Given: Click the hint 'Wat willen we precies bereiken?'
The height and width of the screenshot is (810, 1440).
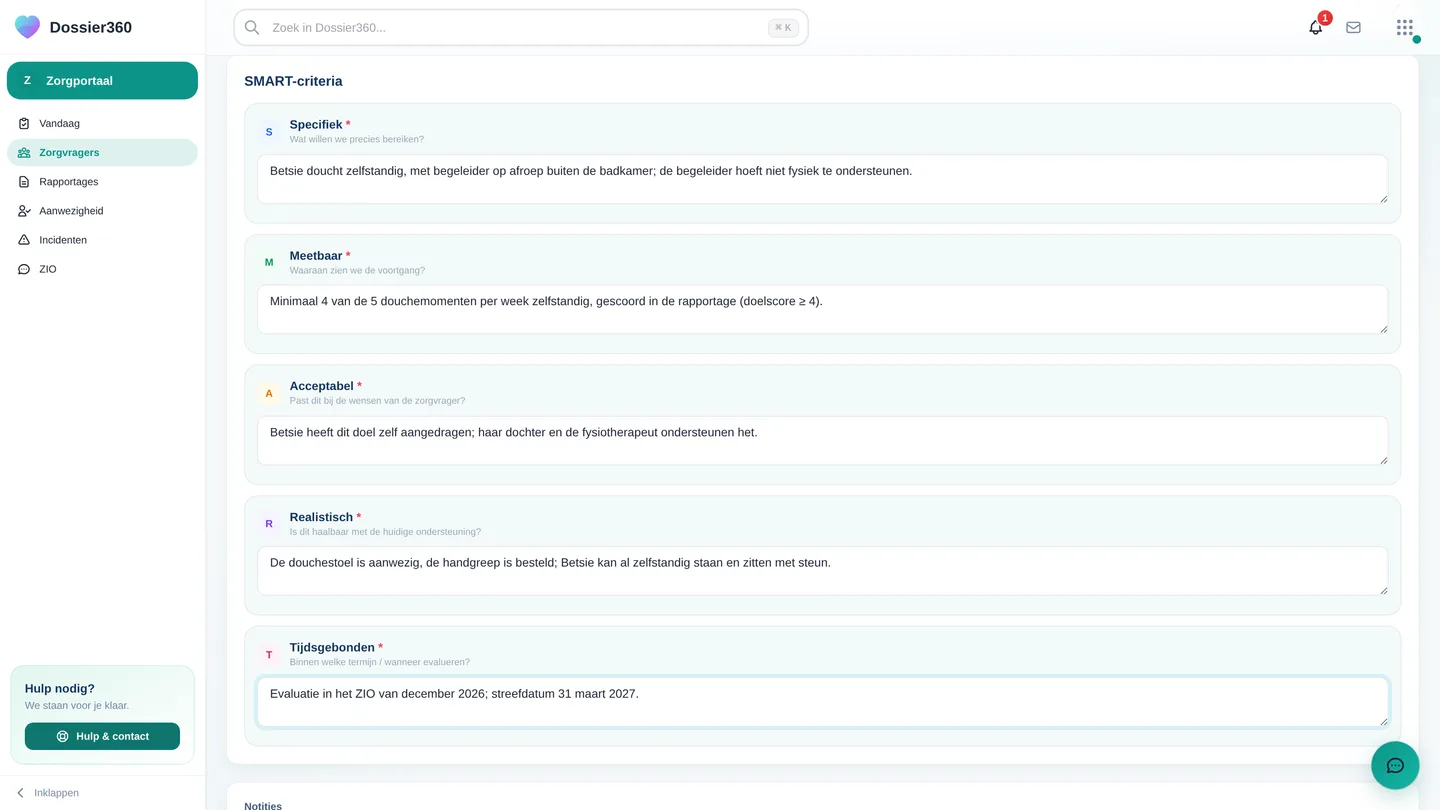Looking at the screenshot, I should point(357,139).
